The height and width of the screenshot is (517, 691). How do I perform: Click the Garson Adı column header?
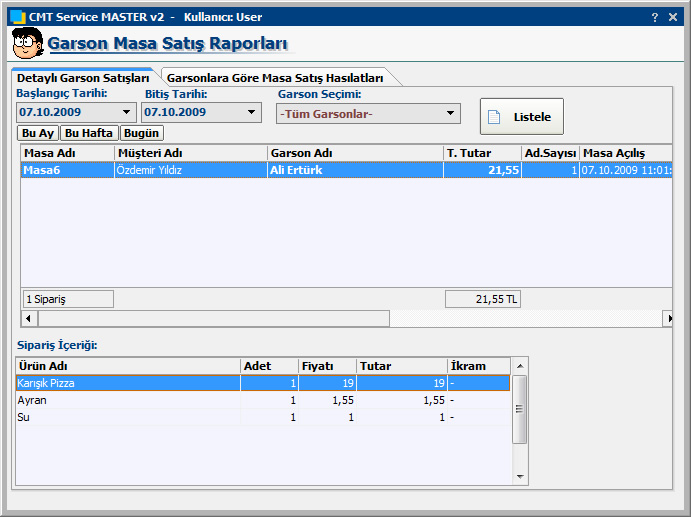tap(354, 153)
